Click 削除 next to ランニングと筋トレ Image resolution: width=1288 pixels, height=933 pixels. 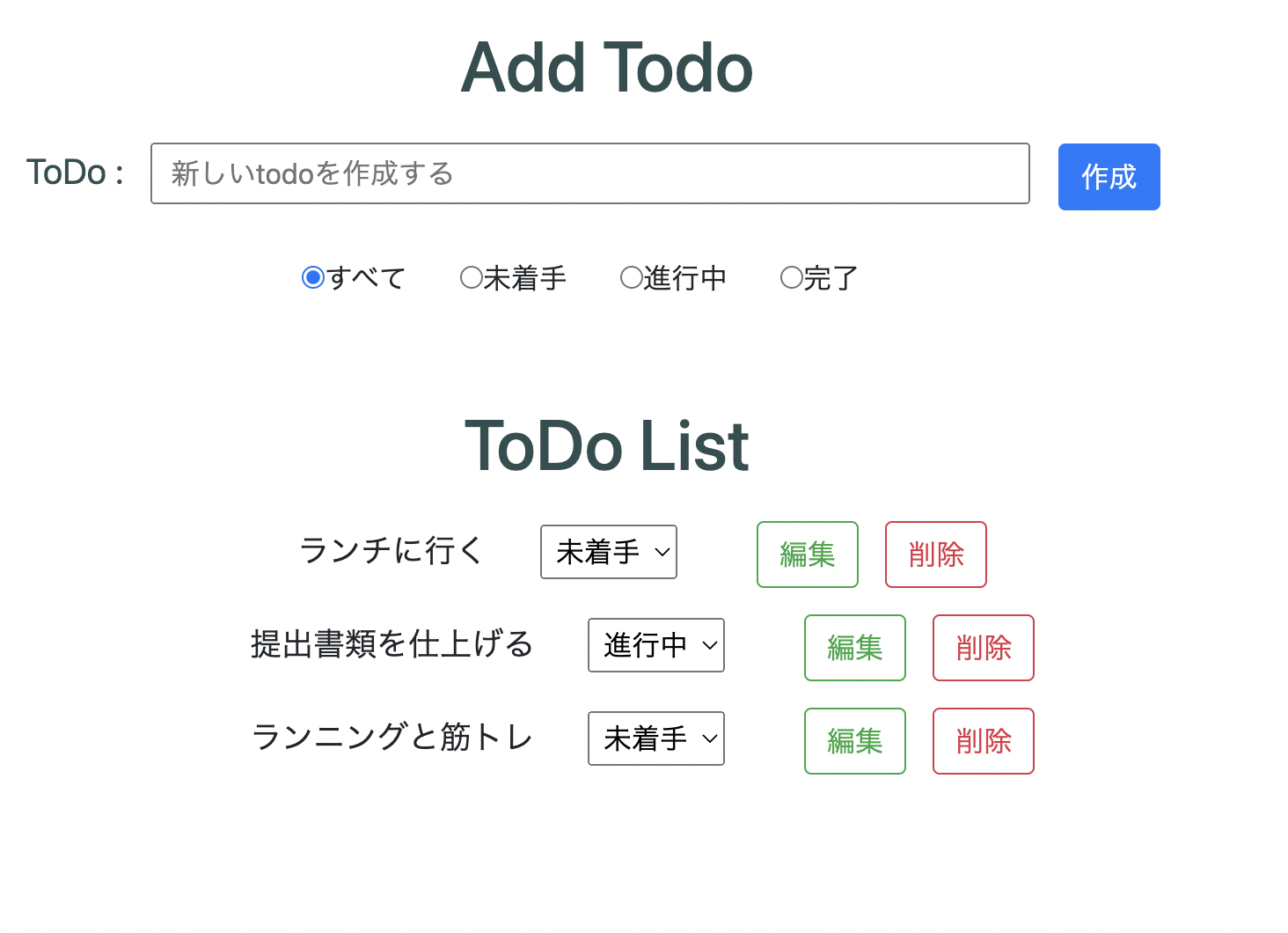[983, 741]
